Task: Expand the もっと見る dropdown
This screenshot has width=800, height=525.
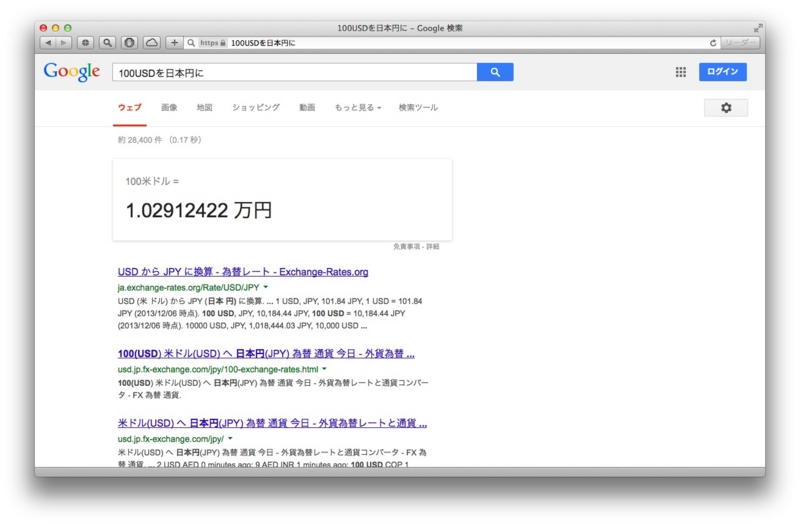Action: tap(358, 108)
